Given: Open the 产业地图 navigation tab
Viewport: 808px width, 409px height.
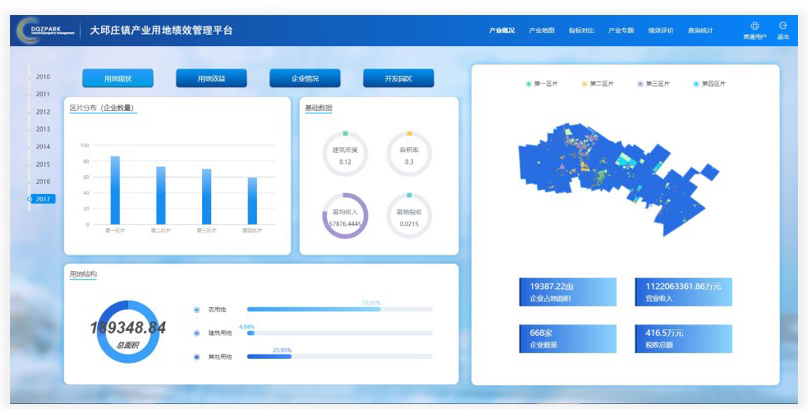Looking at the screenshot, I should [x=541, y=30].
